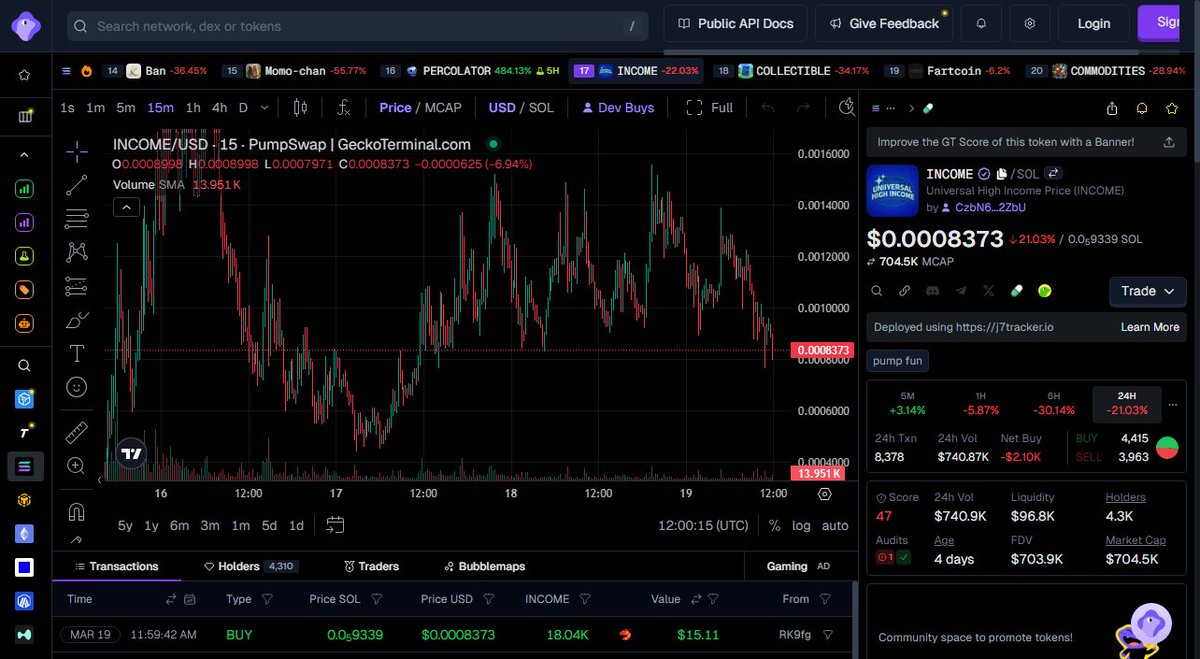The width and height of the screenshot is (1200, 659).
Task: Select the Ethereum network icon in sidebar
Action: point(24,533)
